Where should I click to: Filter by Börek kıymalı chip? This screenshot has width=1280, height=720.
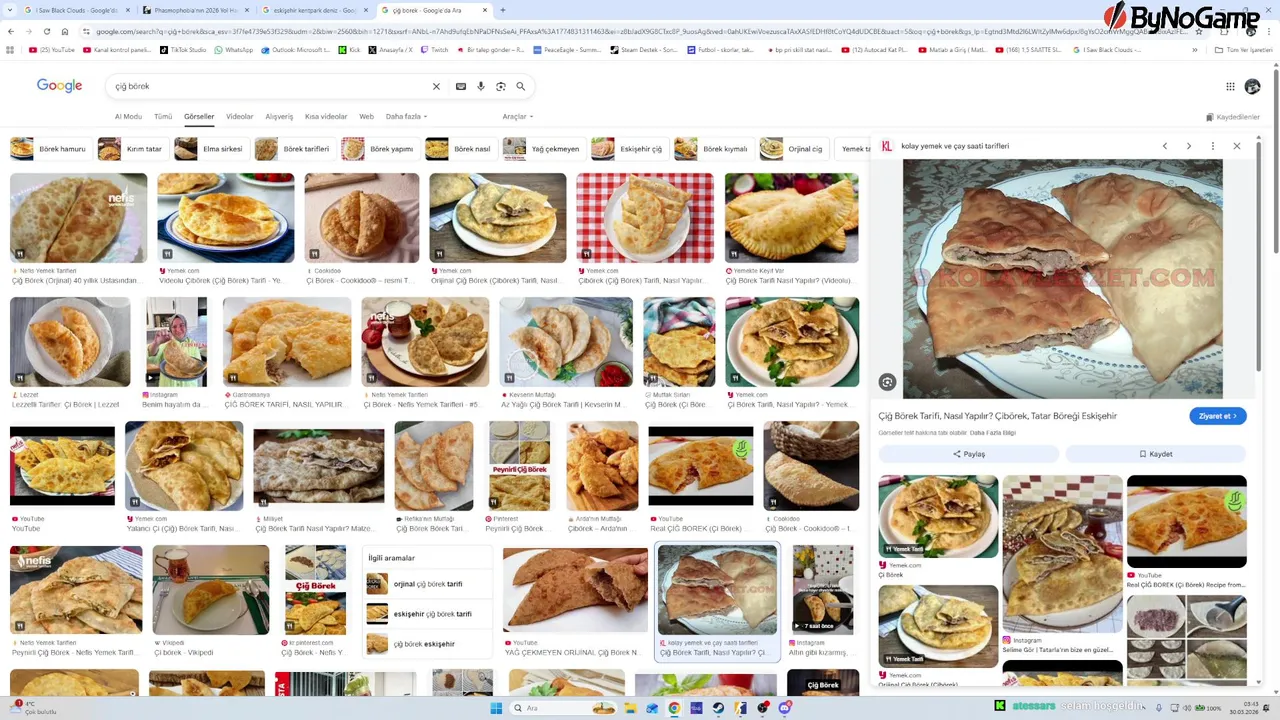[712, 149]
